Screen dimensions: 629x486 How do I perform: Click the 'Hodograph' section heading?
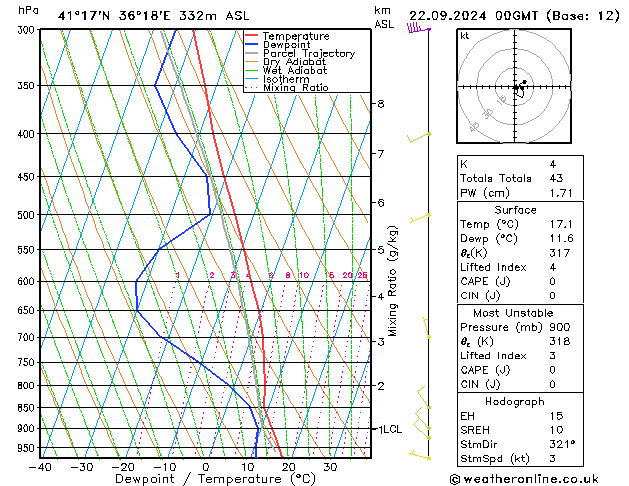515,402
